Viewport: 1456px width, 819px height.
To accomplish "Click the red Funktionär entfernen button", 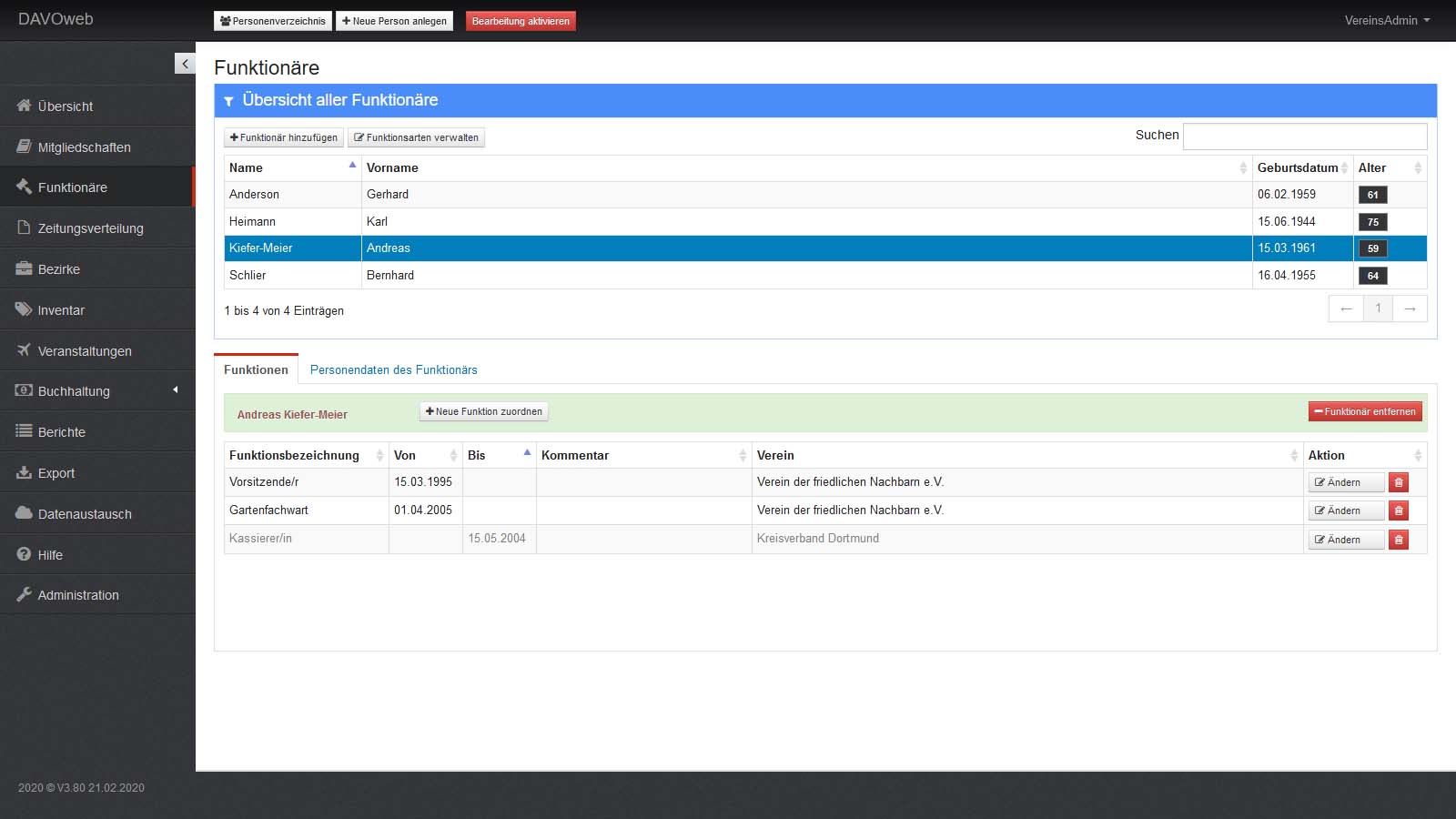I will 1365,411.
